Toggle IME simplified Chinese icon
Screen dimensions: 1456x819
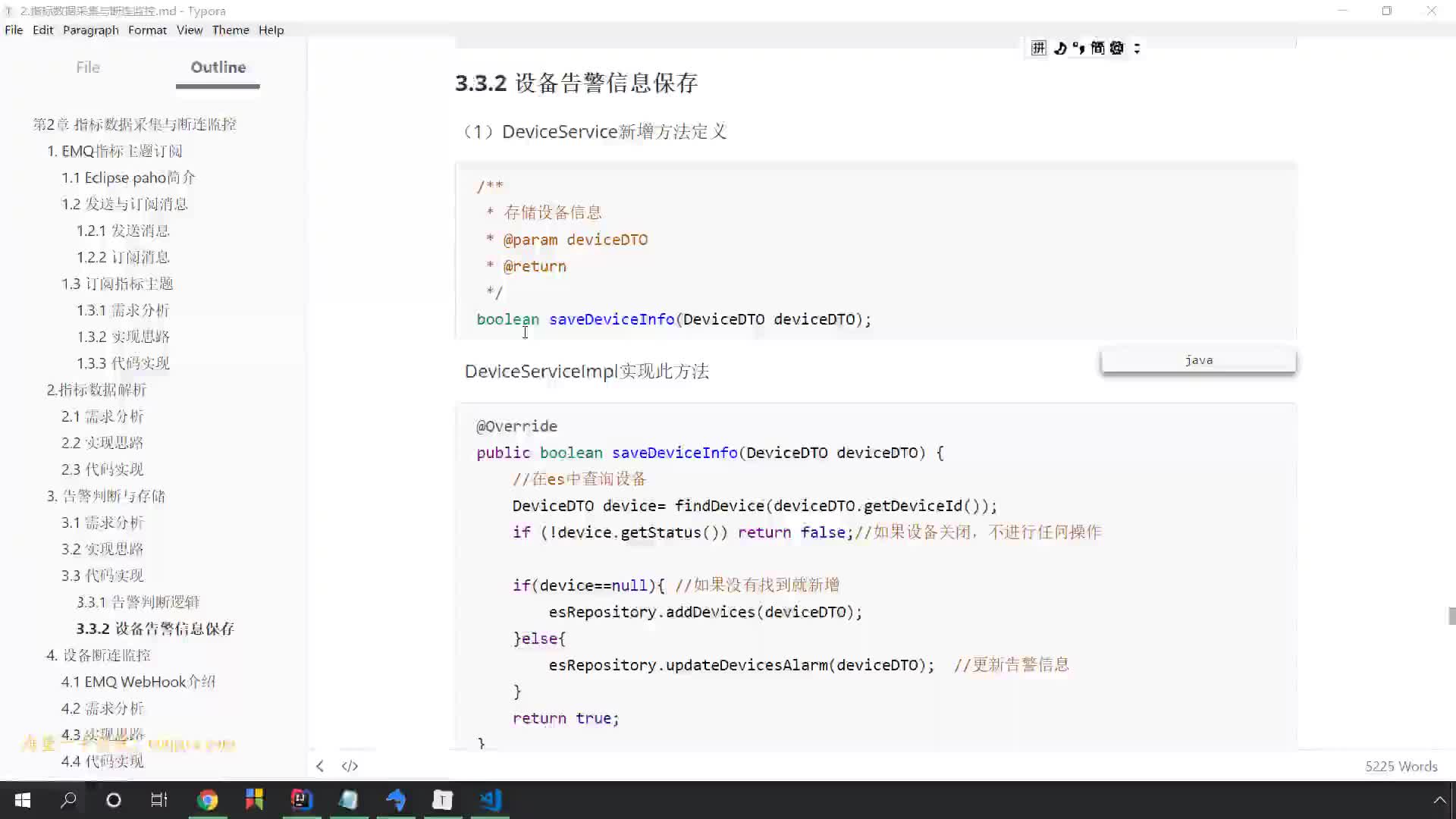(x=1097, y=49)
